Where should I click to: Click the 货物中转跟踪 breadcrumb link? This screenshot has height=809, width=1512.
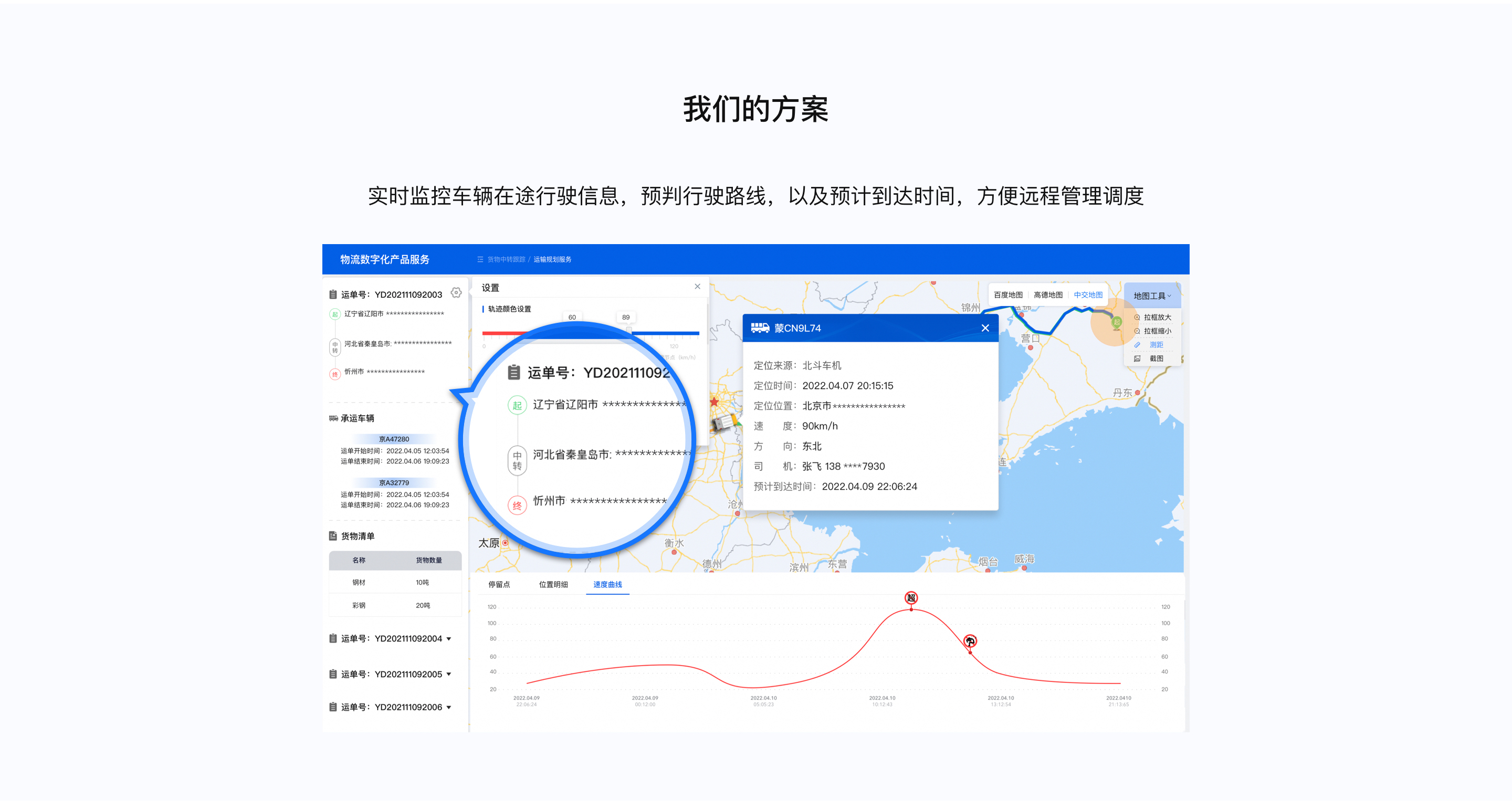(506, 259)
